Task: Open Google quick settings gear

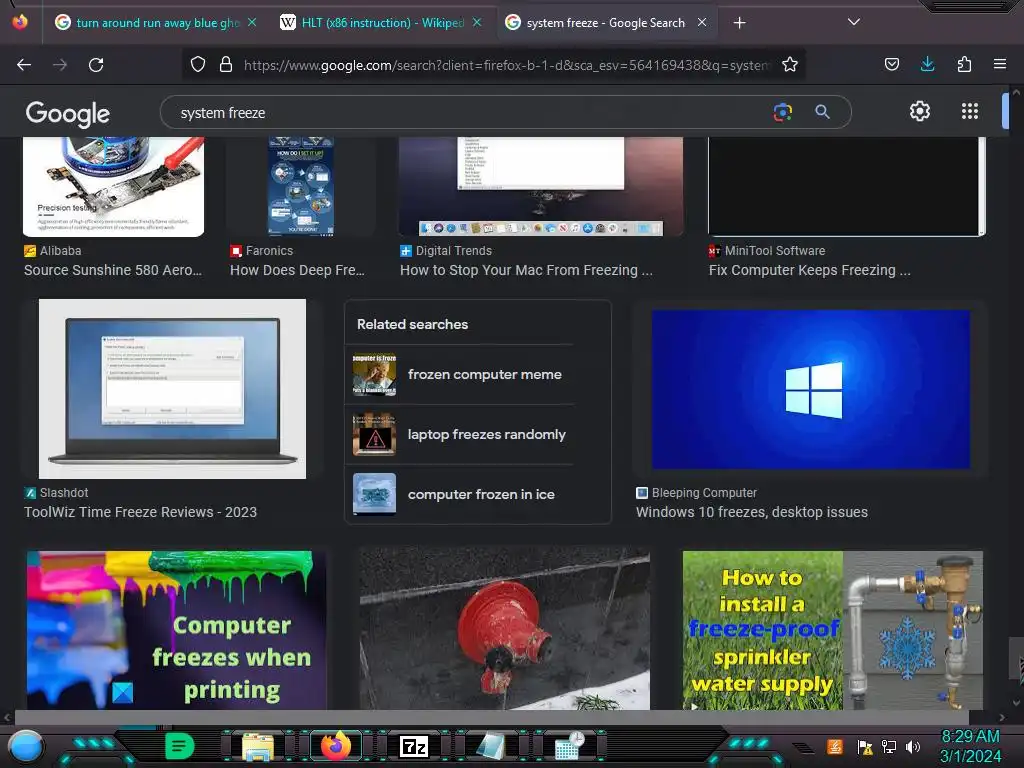Action: coord(920,112)
